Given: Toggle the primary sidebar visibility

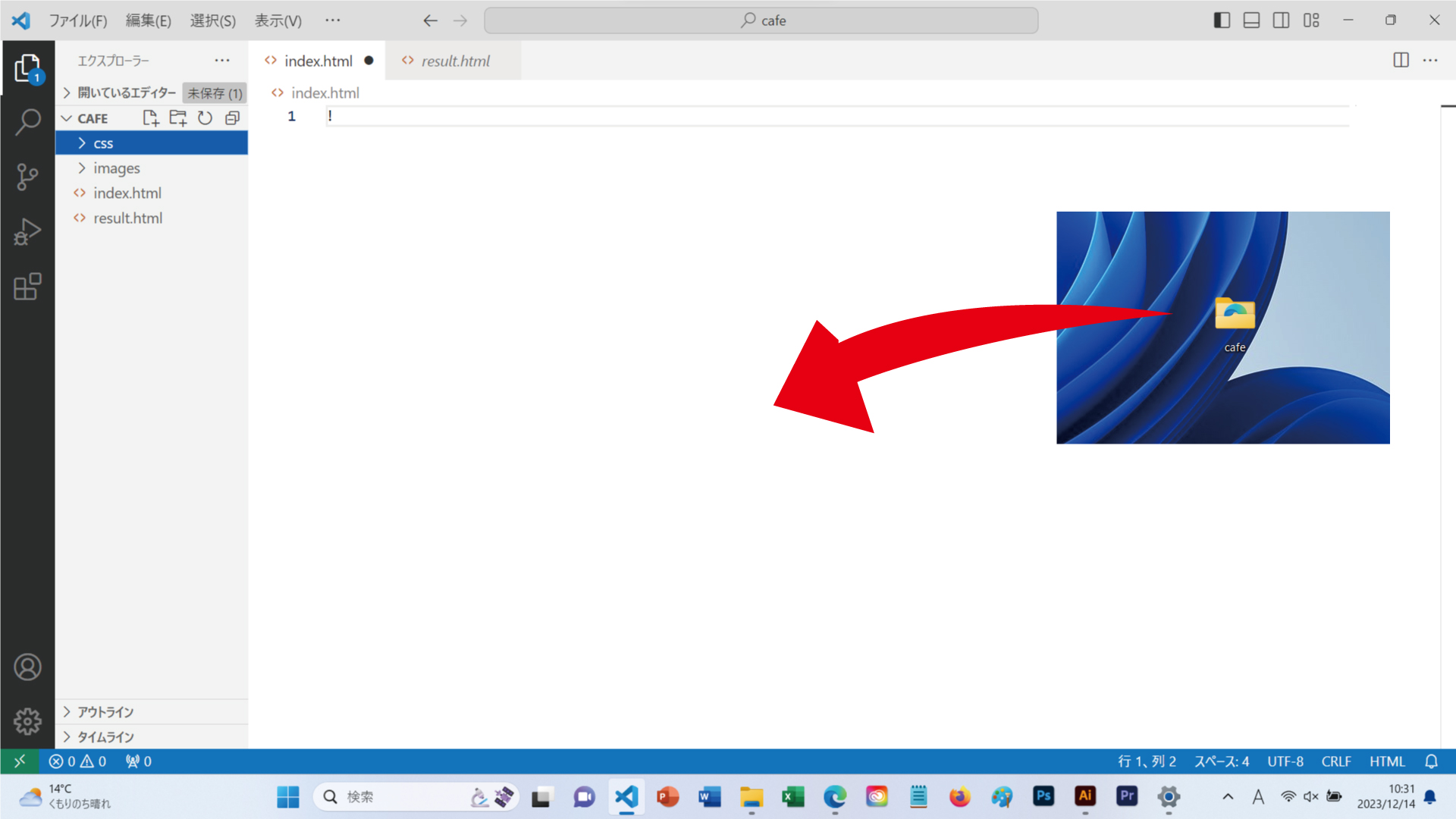Looking at the screenshot, I should [x=1222, y=20].
